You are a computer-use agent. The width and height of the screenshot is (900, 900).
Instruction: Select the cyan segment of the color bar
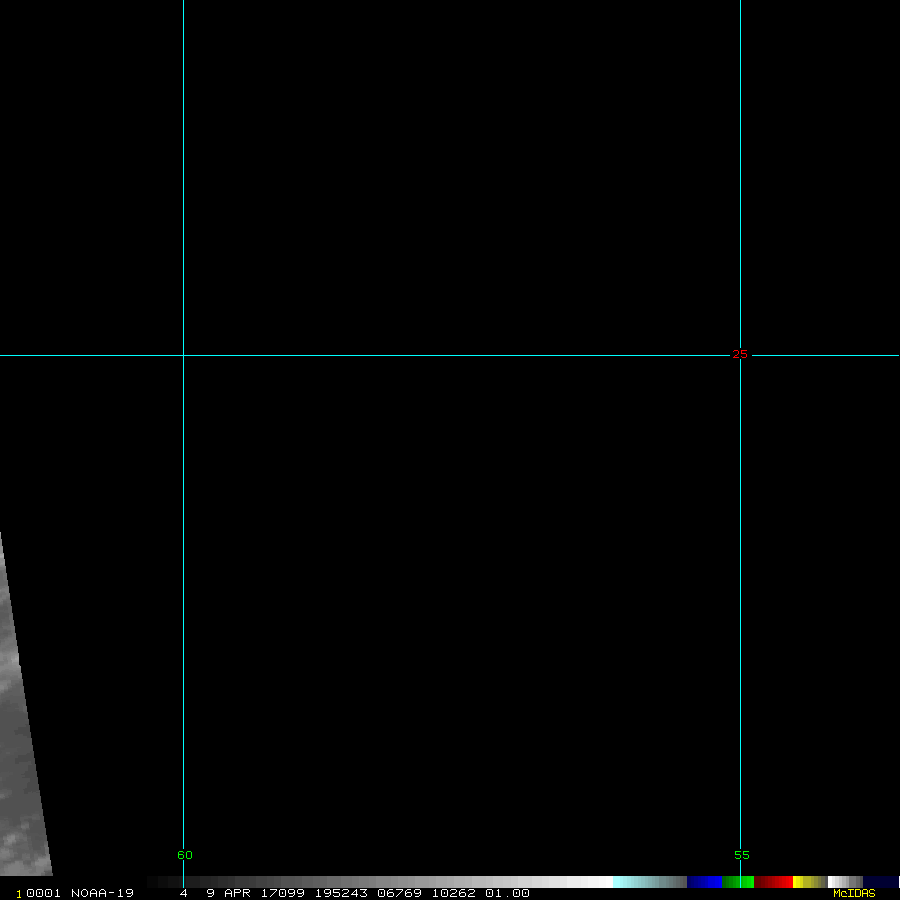[x=640, y=882]
